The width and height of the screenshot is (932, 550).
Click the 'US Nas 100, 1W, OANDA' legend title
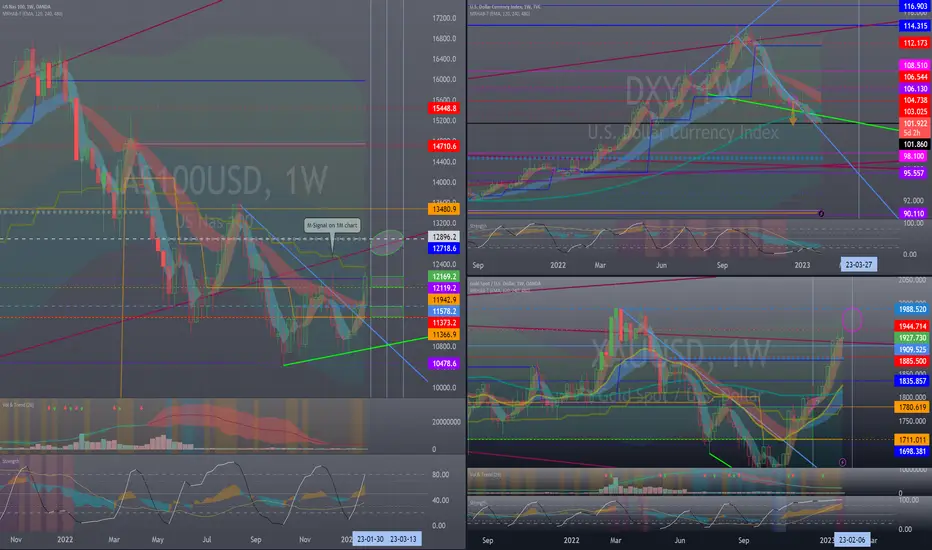26,7
